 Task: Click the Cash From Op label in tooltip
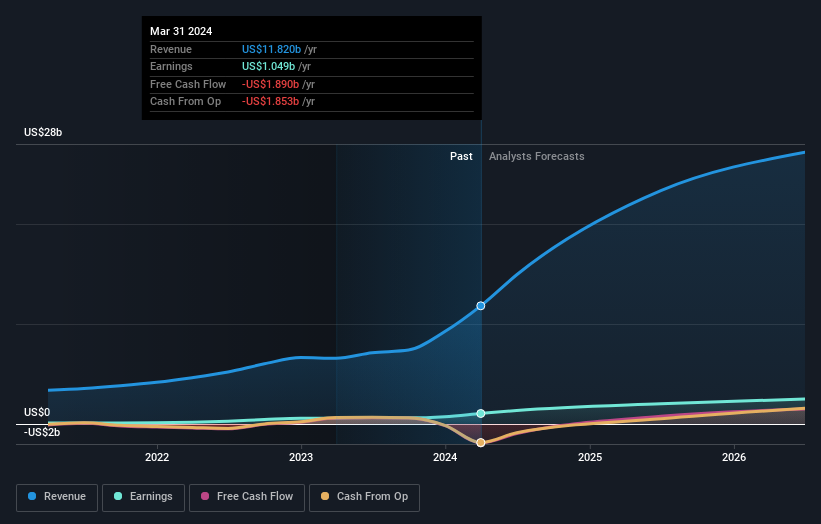click(185, 102)
